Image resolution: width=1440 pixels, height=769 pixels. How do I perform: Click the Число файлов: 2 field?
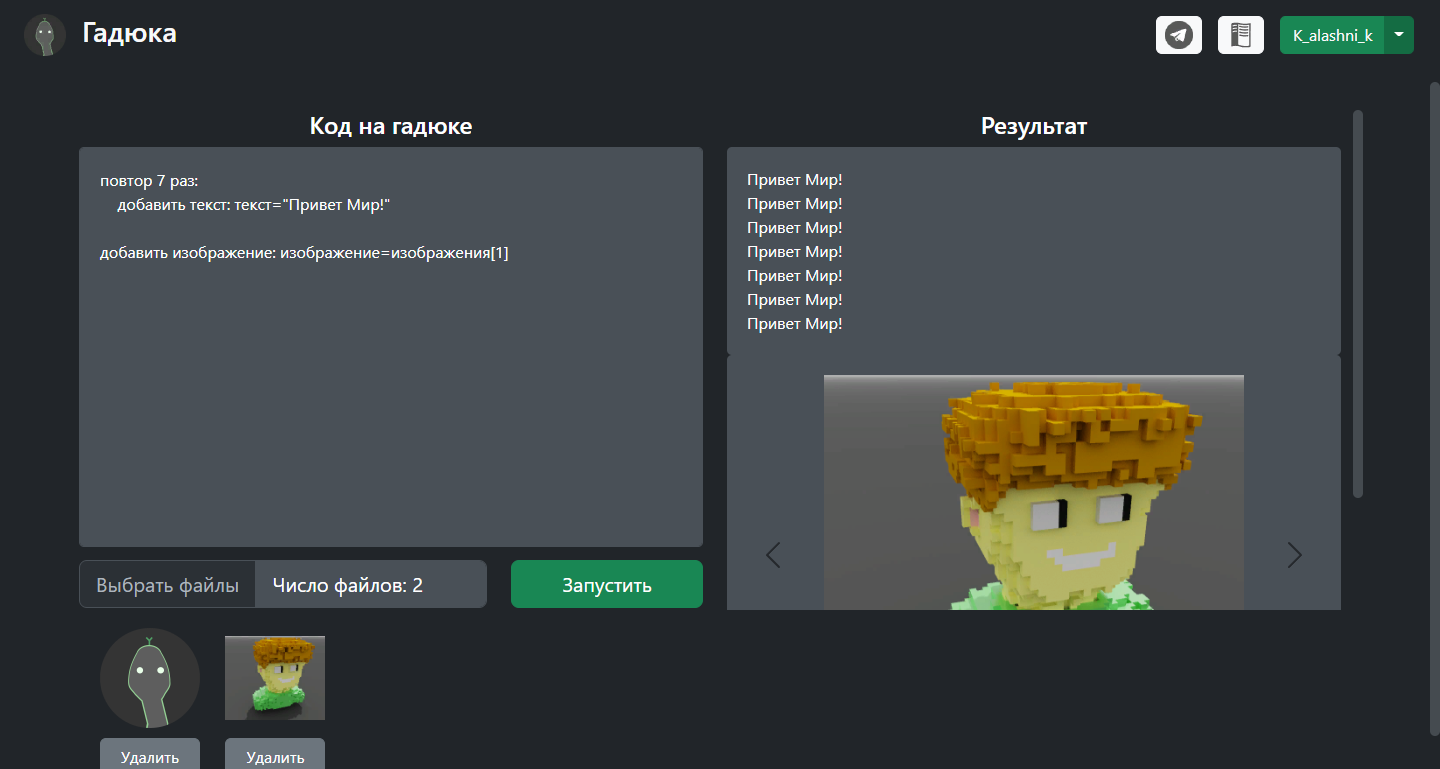pyautogui.click(x=370, y=585)
